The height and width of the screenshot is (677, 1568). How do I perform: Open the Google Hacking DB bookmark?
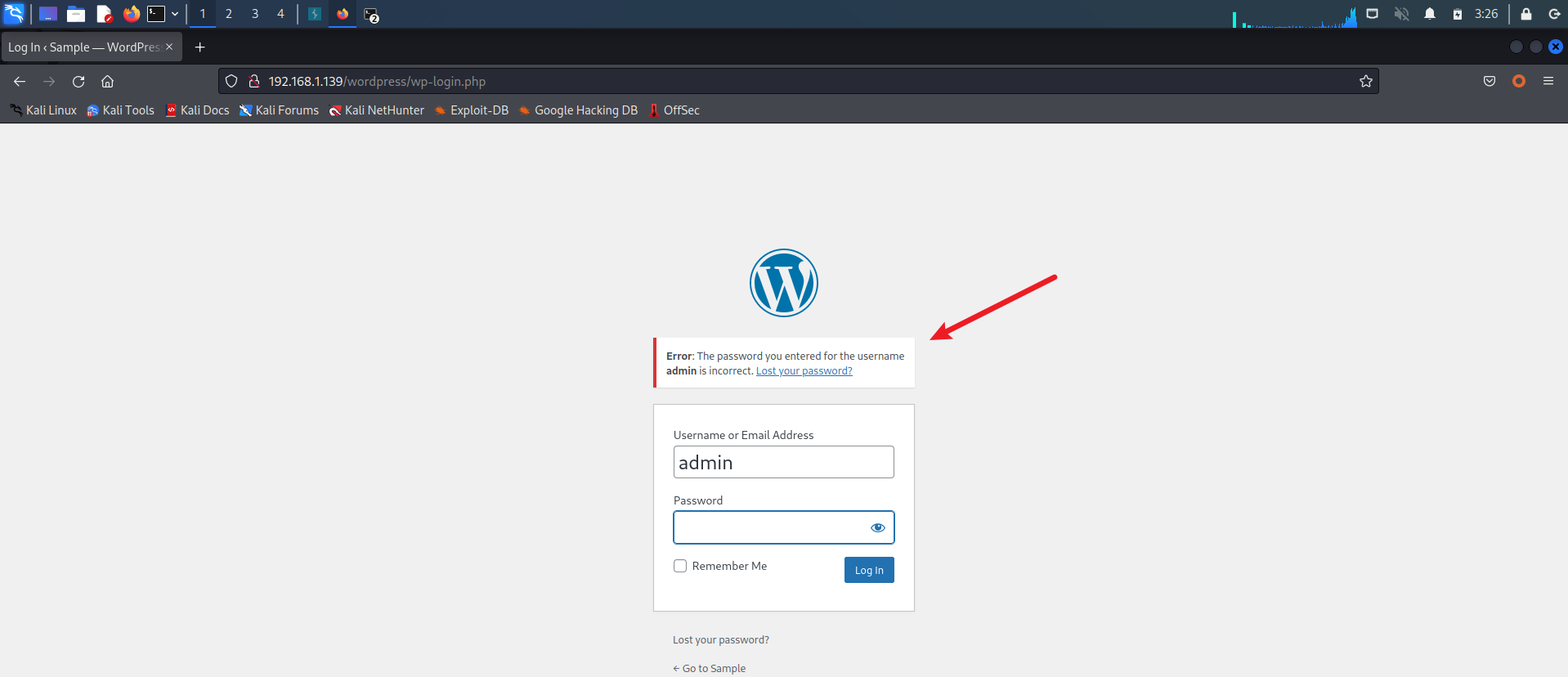(x=577, y=110)
